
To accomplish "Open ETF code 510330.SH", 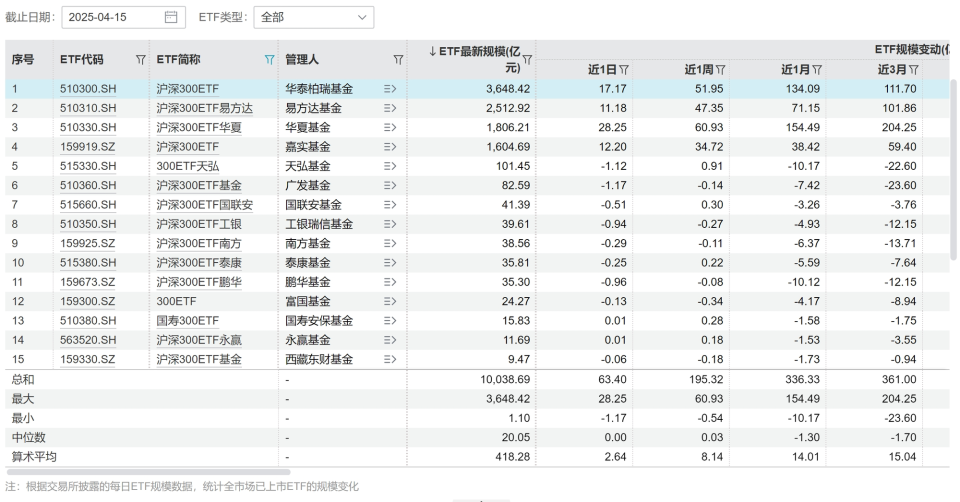I will [x=88, y=127].
